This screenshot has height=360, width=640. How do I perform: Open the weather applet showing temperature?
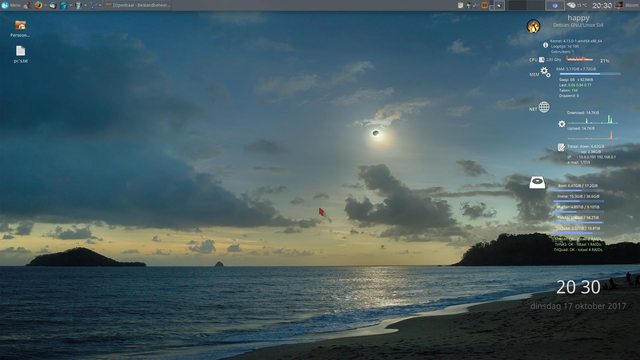click(x=577, y=5)
